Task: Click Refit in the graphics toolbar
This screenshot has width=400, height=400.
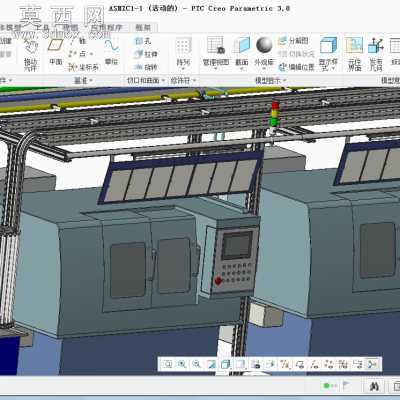Action: [x=168, y=364]
